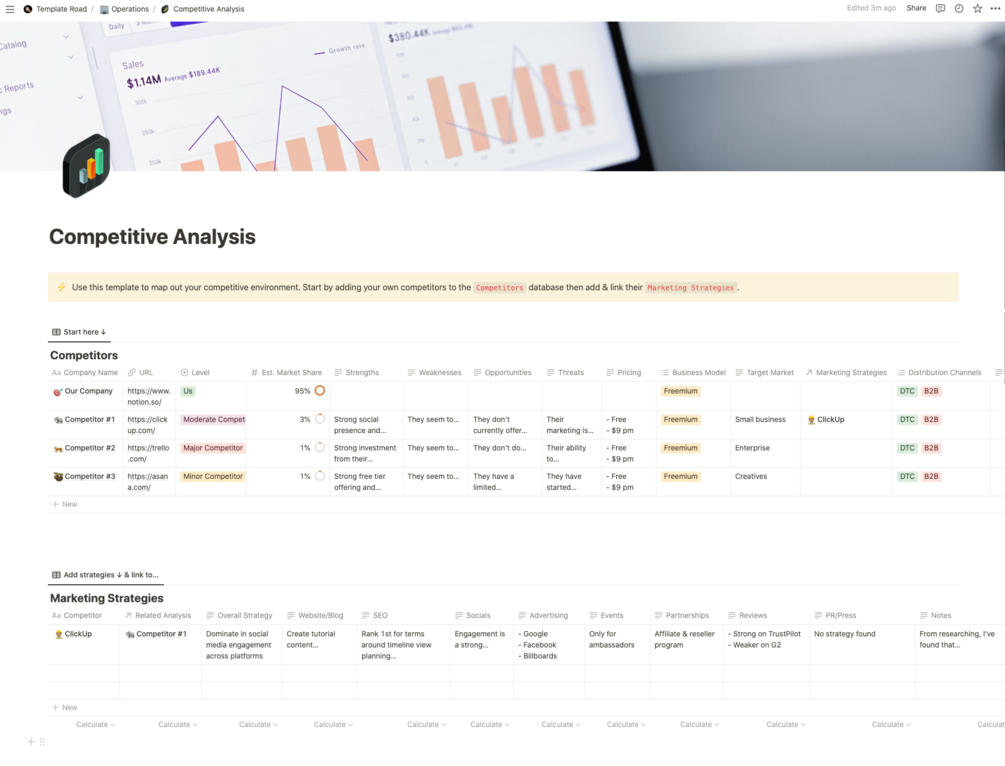Click the Competitive Analysis breadcrumb icon
This screenshot has height=766, width=1005.
click(165, 9)
